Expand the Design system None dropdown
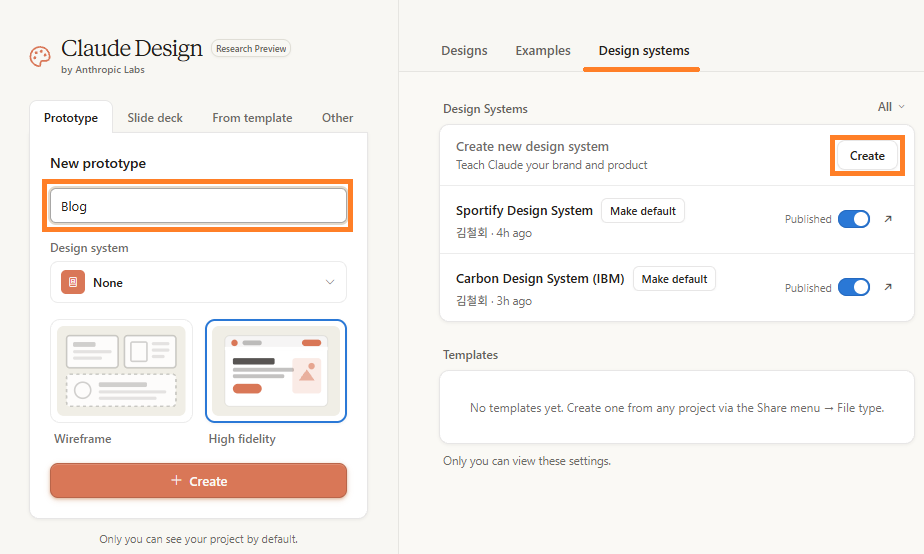The width and height of the screenshot is (924, 554). 198,282
